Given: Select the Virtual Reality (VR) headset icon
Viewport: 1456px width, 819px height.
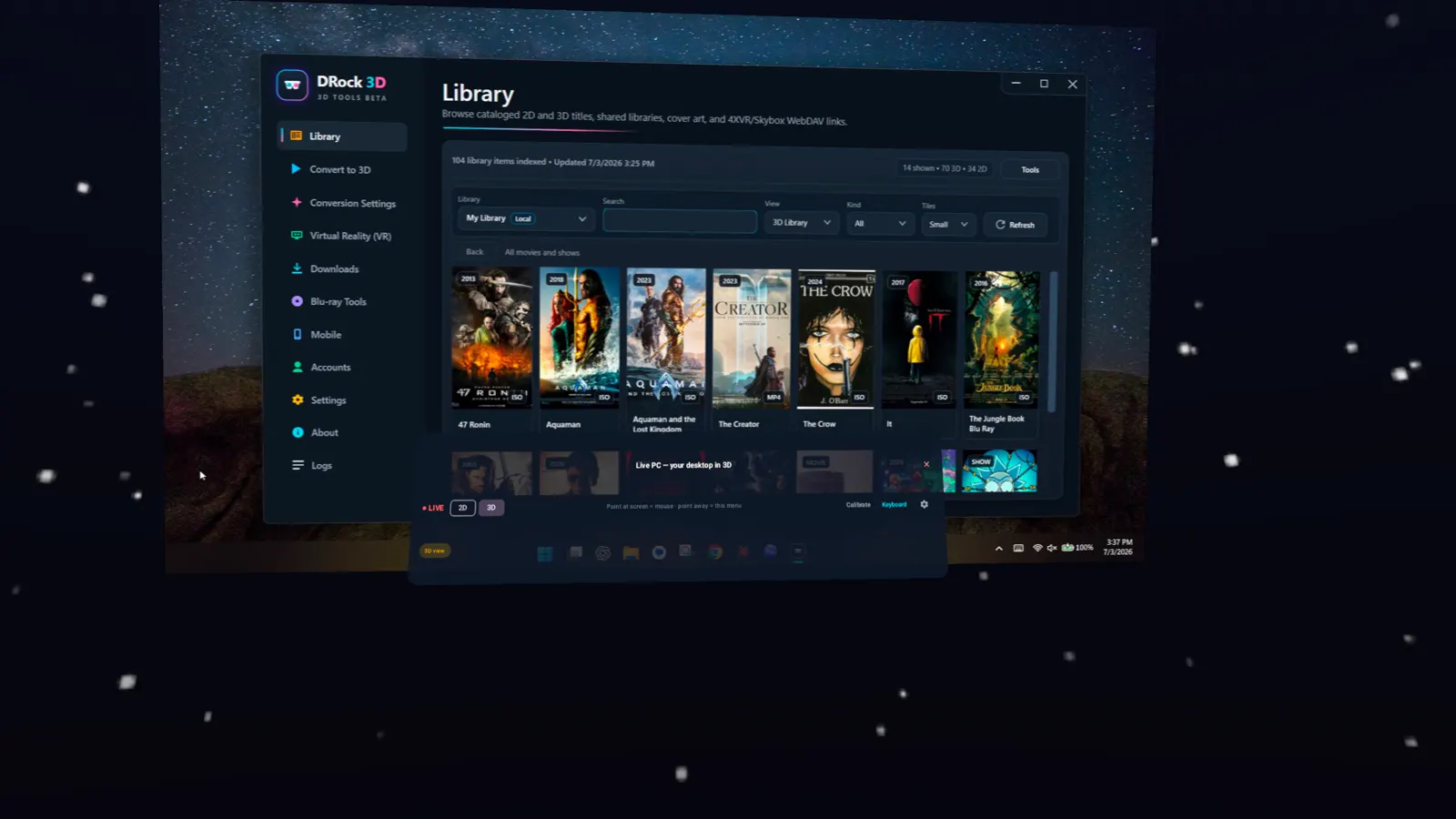Looking at the screenshot, I should click(297, 235).
